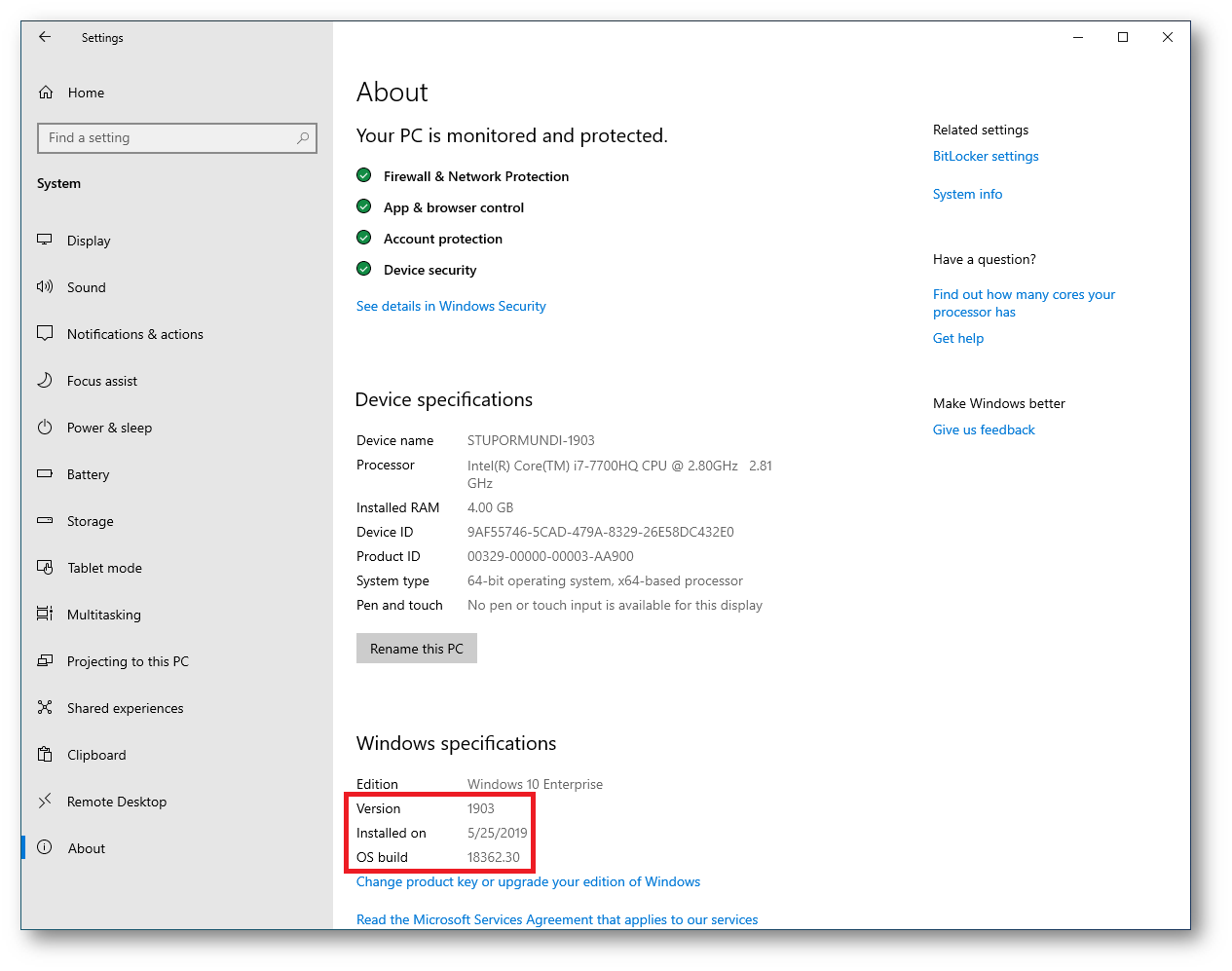
Task: Select the No pen or touch input text
Action: [615, 605]
